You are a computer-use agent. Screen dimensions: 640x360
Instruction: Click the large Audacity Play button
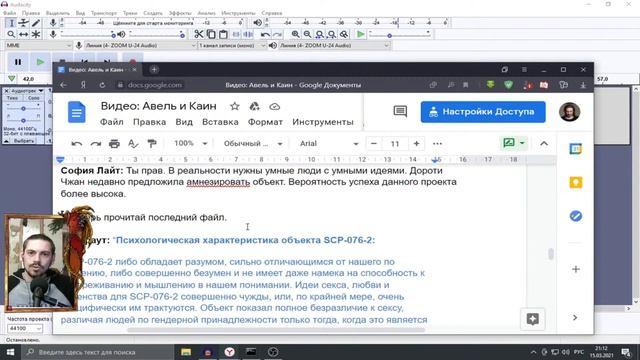40,62
